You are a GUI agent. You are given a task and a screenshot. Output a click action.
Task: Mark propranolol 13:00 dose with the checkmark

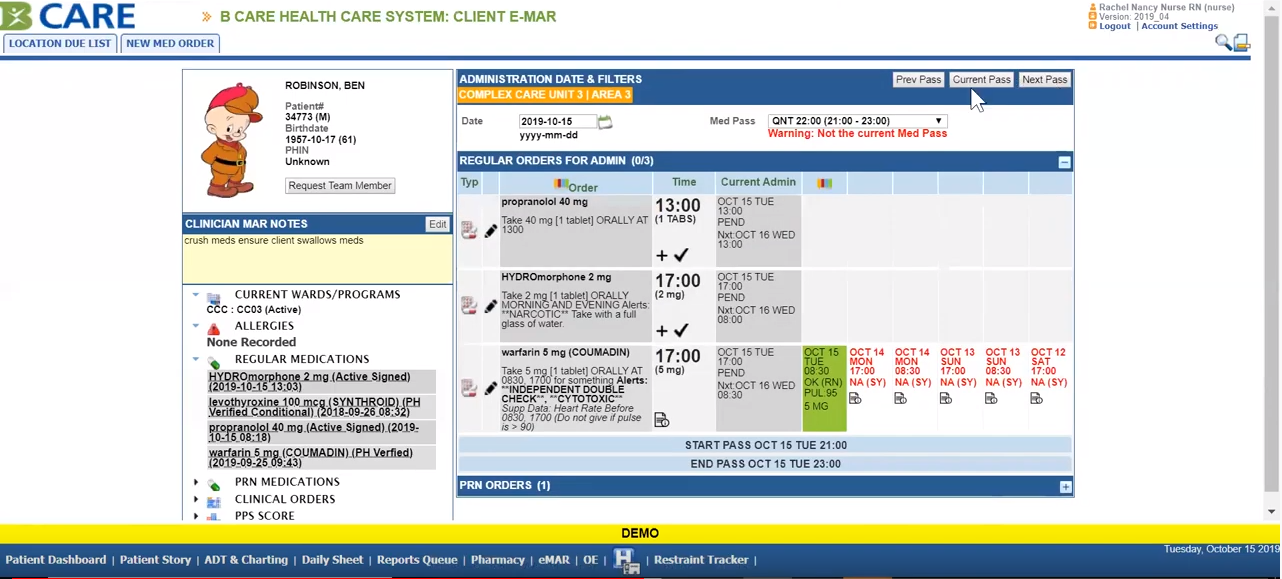click(x=681, y=256)
